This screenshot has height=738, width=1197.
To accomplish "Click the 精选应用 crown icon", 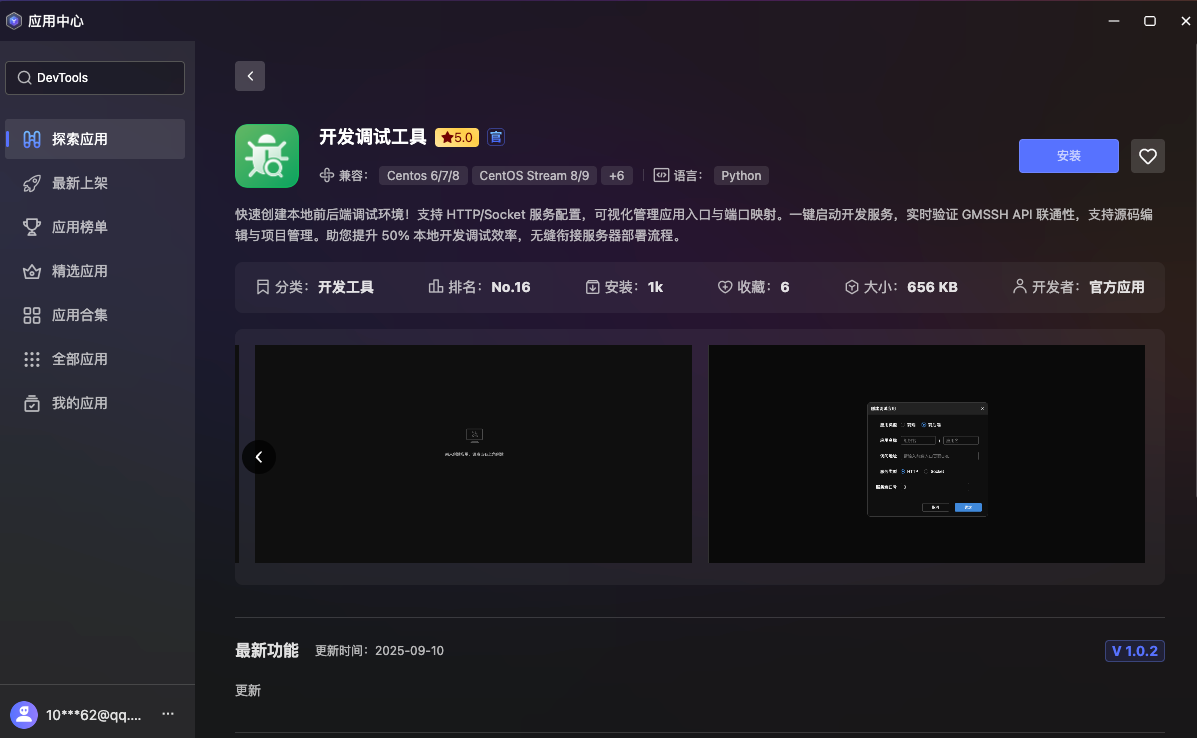I will coord(31,271).
